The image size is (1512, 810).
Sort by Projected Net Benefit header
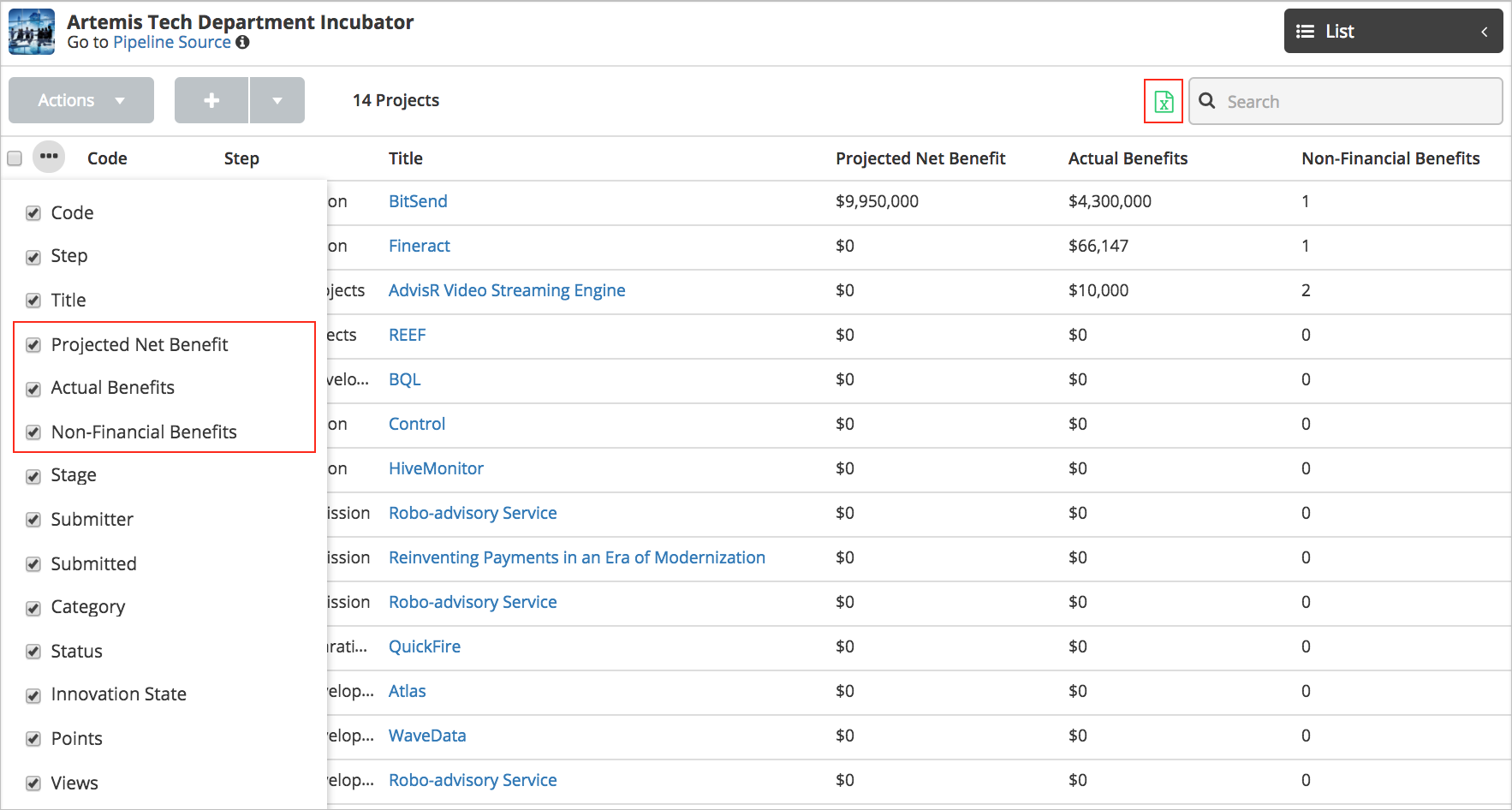tap(920, 158)
